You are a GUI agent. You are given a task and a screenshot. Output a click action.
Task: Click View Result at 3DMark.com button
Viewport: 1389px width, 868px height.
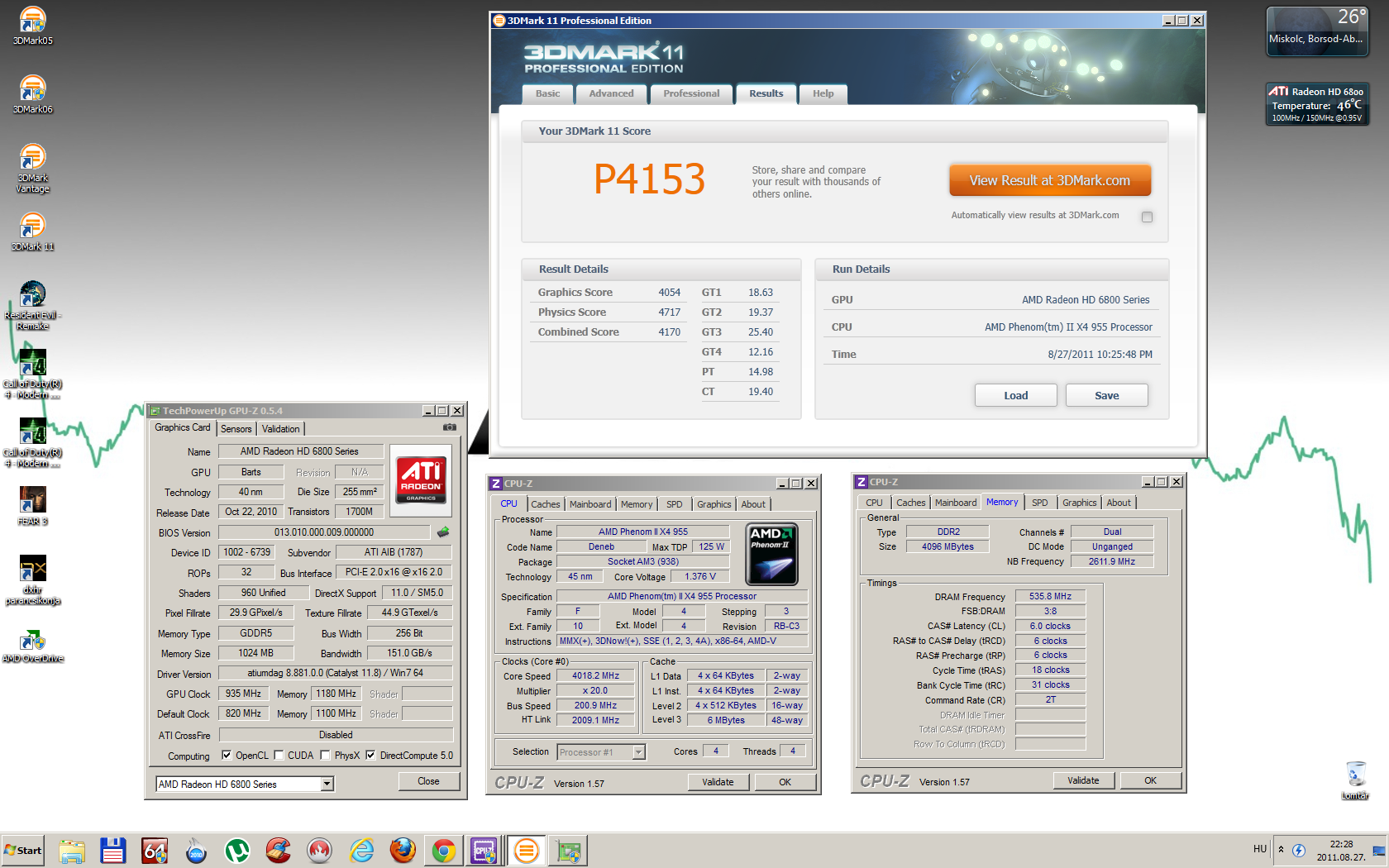[x=1050, y=180]
